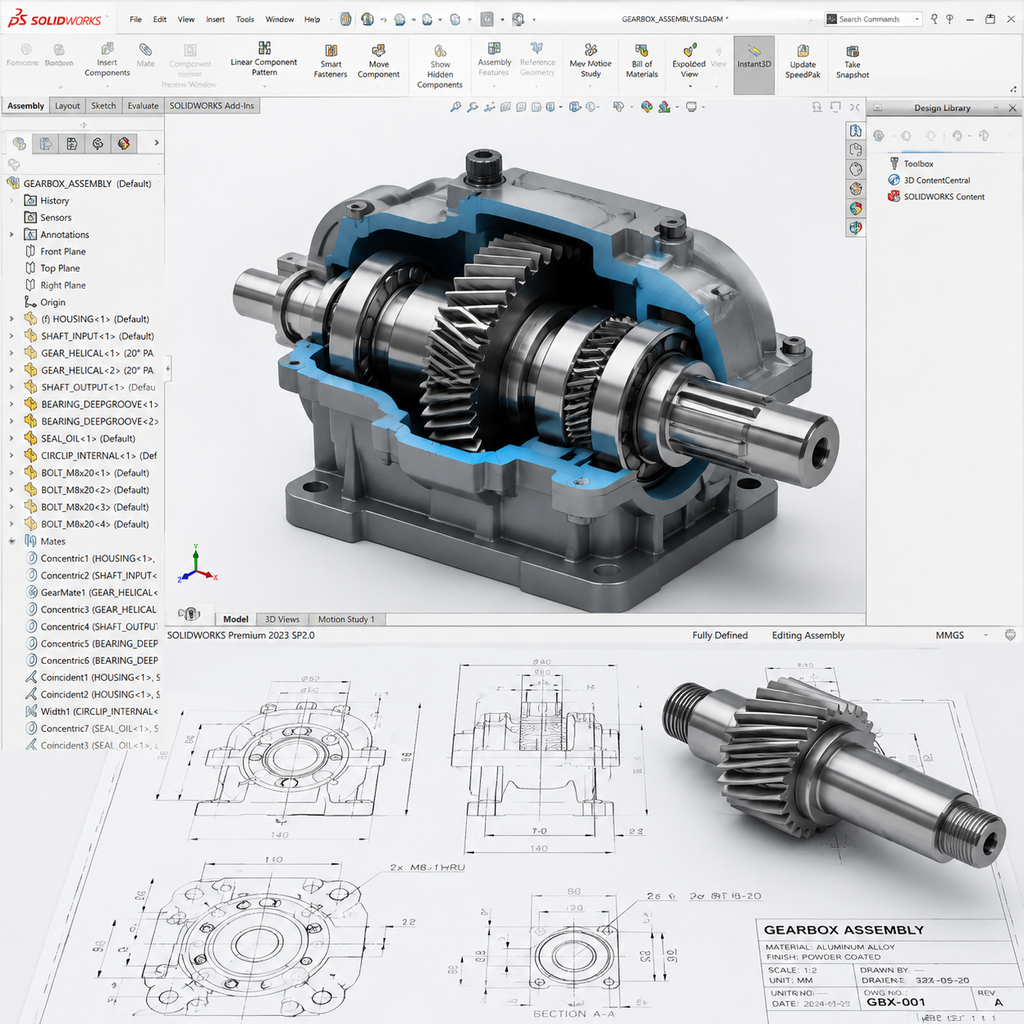Click the coordinate triad in viewport
The image size is (1024, 1024).
click(x=197, y=564)
